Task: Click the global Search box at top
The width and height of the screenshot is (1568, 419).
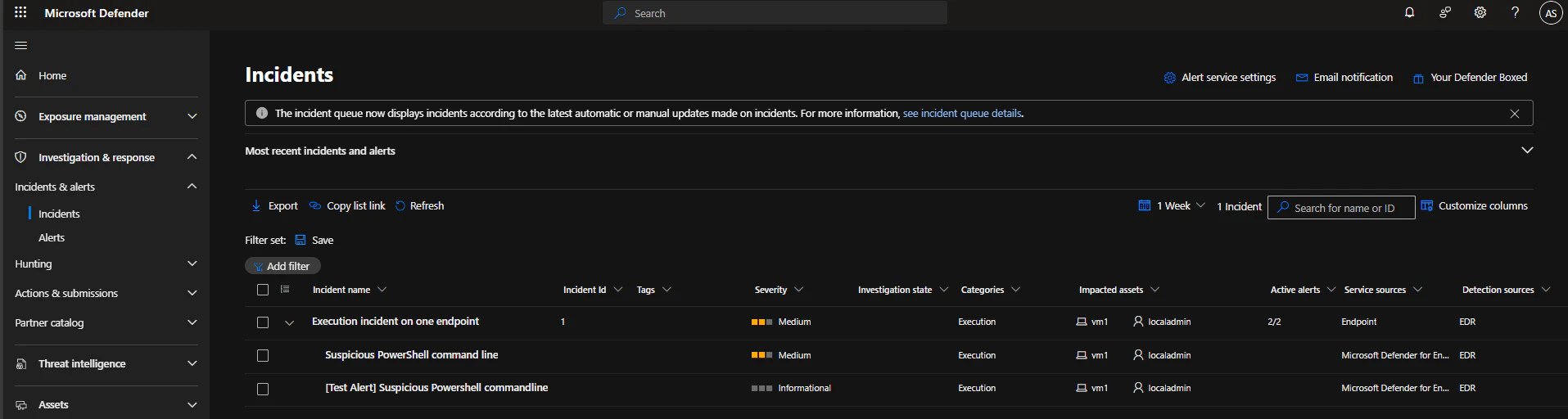Action: click(775, 13)
